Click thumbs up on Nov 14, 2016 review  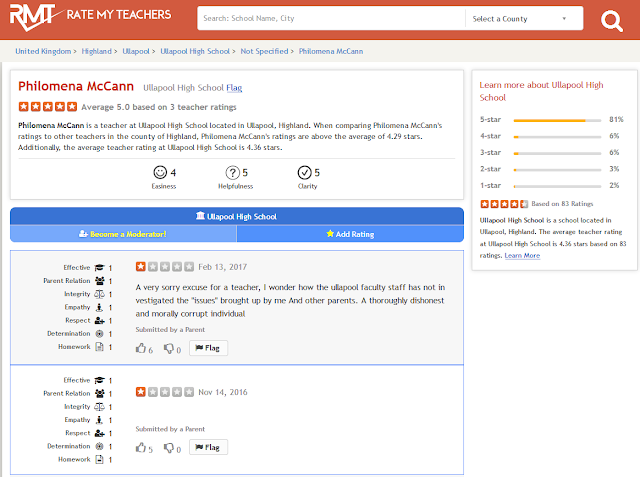click(x=141, y=448)
